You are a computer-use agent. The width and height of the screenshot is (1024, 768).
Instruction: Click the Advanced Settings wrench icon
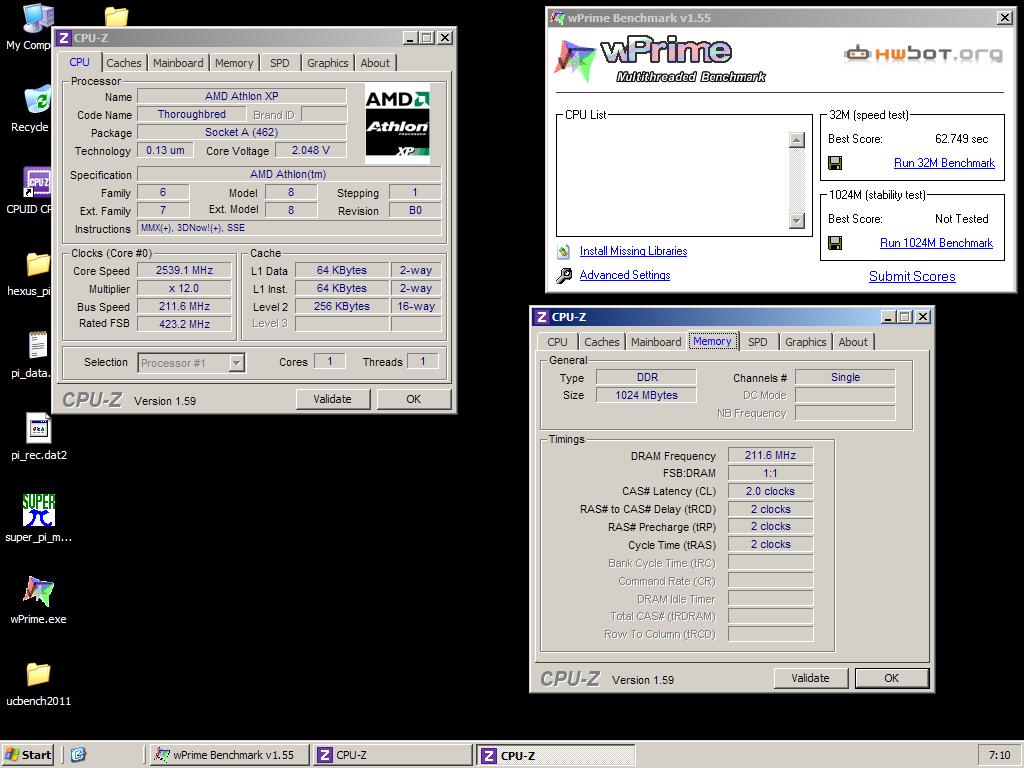coord(564,276)
